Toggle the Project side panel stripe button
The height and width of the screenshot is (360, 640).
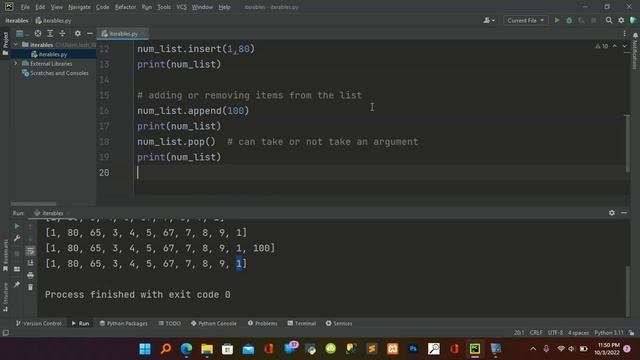[5, 43]
